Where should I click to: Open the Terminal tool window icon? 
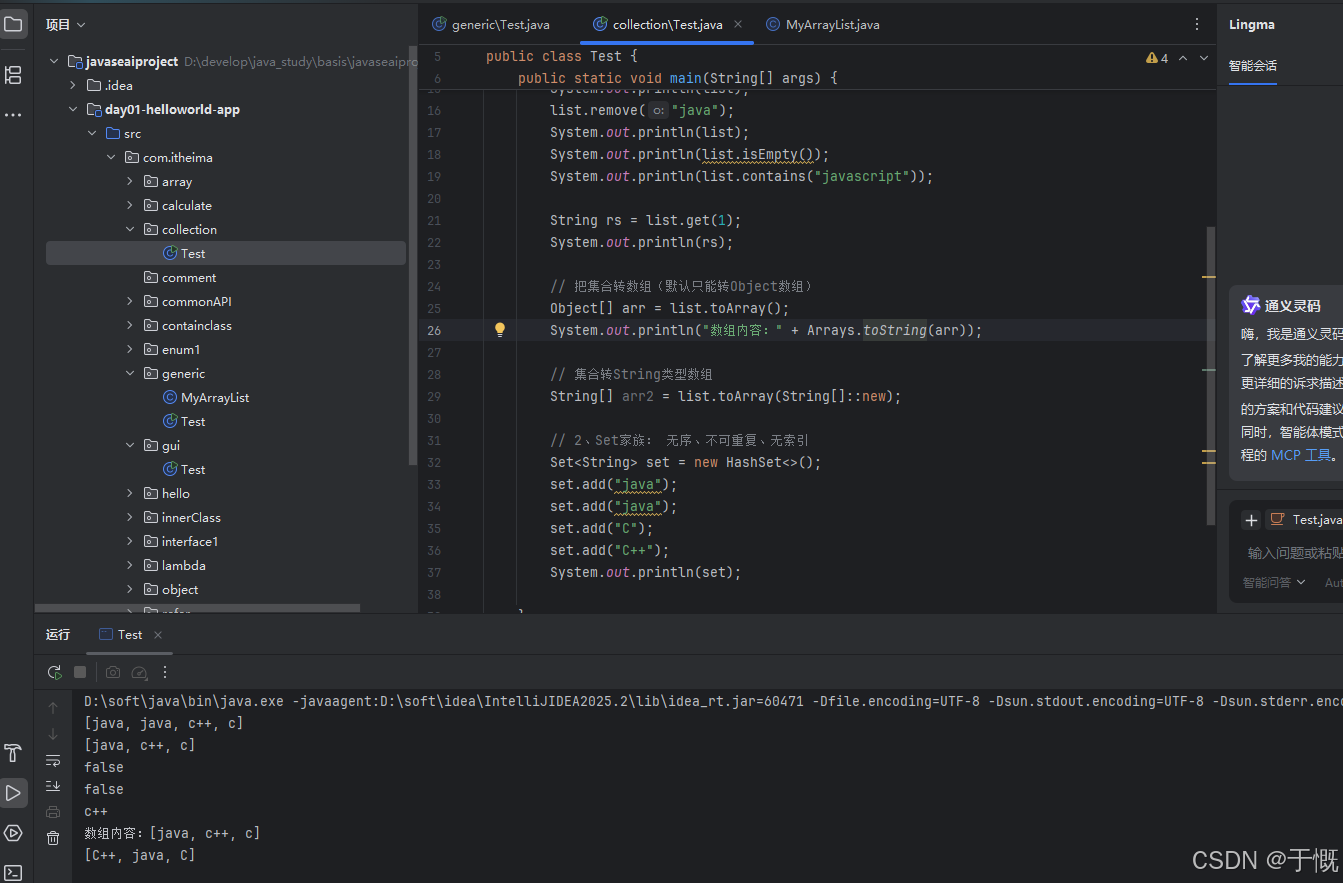(14, 873)
